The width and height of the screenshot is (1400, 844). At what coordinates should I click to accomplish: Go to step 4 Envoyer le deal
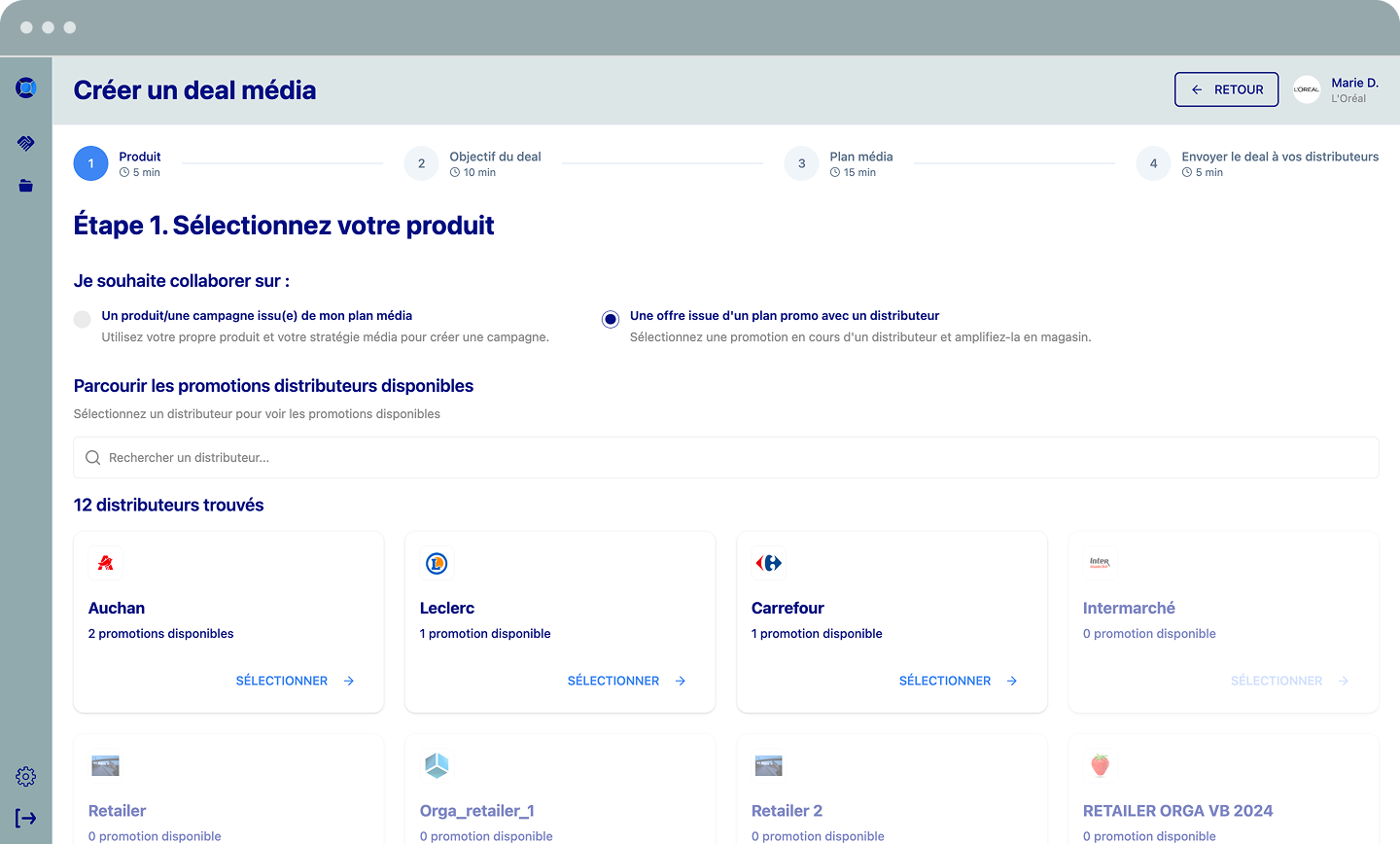point(1258,163)
